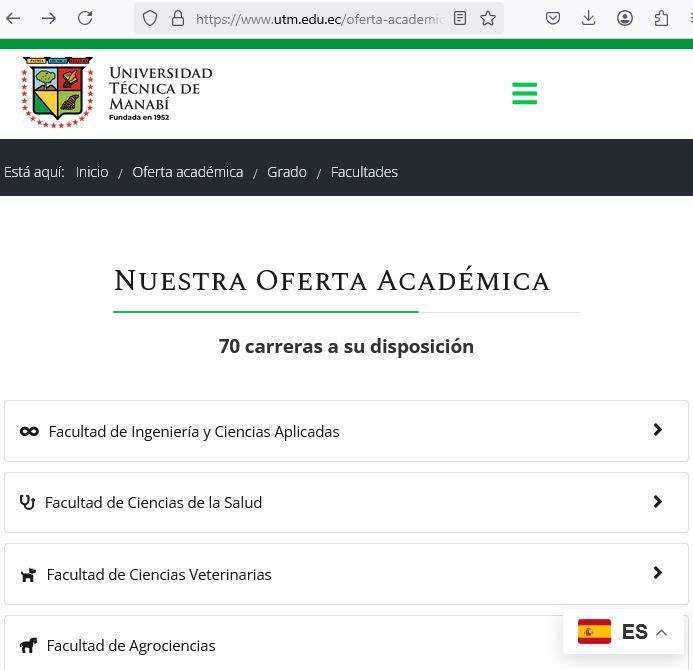This screenshot has height=670, width=693.
Task: Click chevron on Ciencias de la Salud row
Action: (x=658, y=501)
